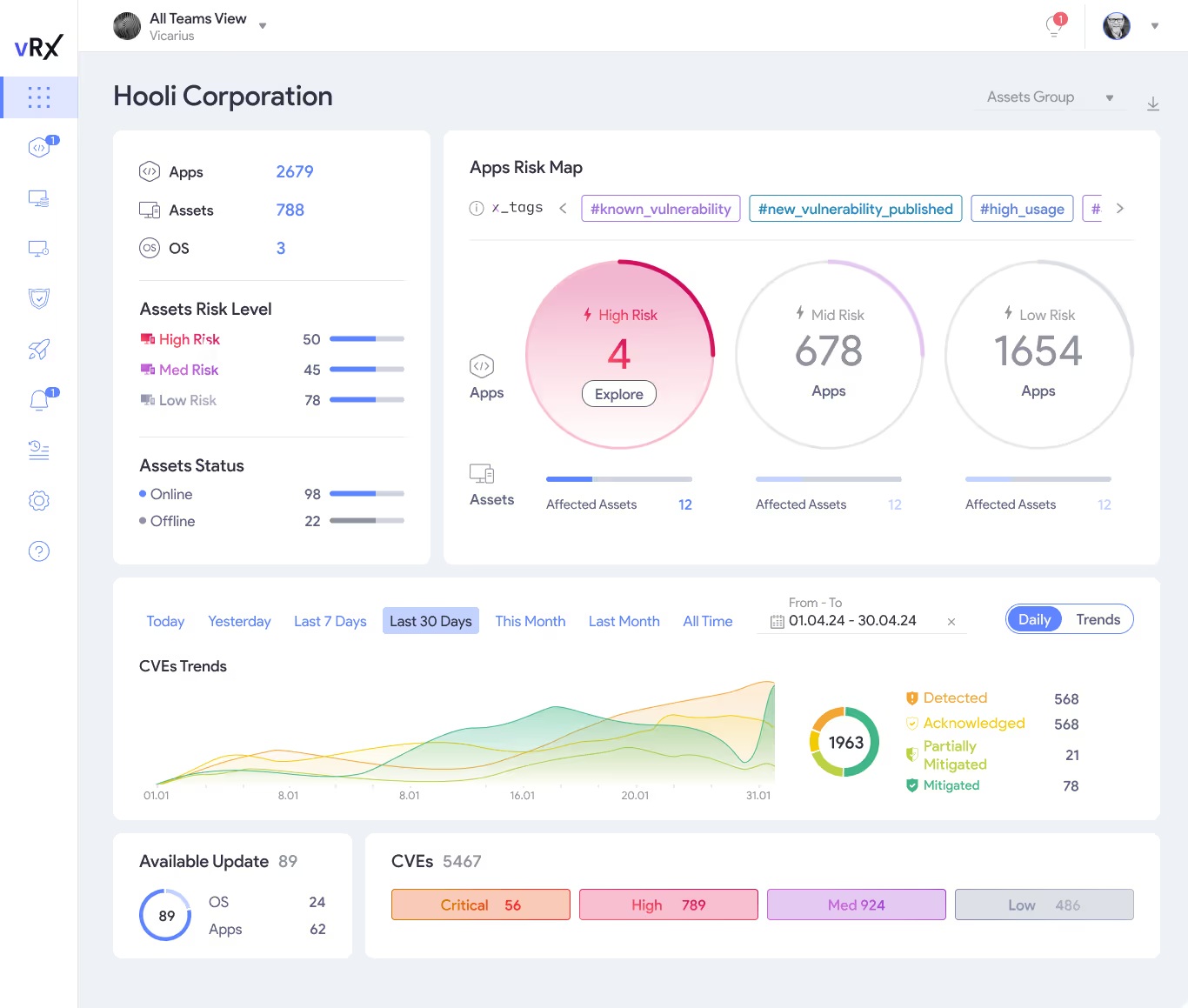Image resolution: width=1188 pixels, height=1008 pixels.
Task: Select the All Time range
Action: click(x=708, y=621)
